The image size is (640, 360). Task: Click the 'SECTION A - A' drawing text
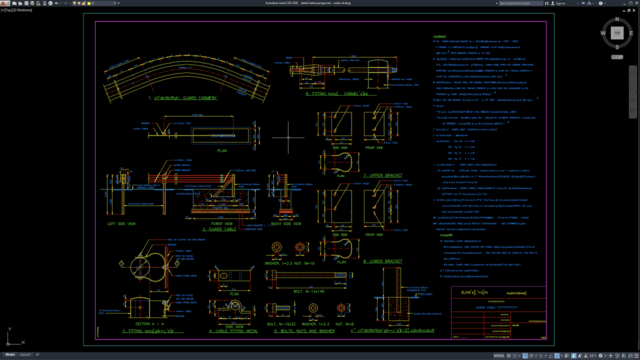(x=149, y=324)
